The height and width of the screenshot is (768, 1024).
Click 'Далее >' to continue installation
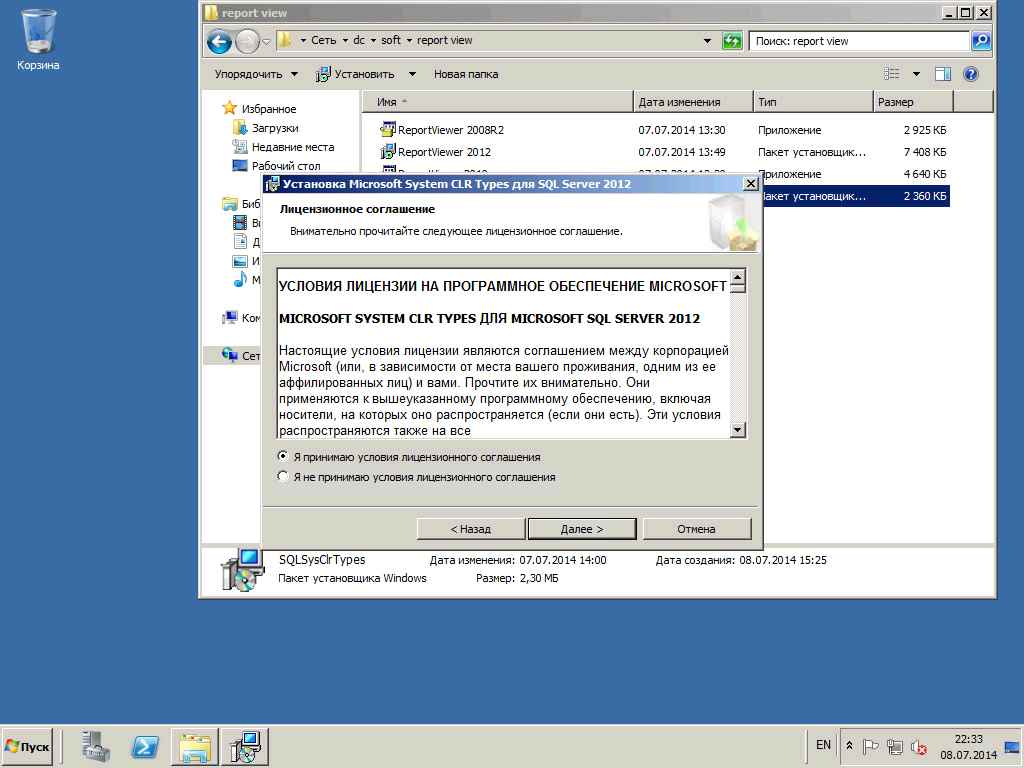(582, 529)
